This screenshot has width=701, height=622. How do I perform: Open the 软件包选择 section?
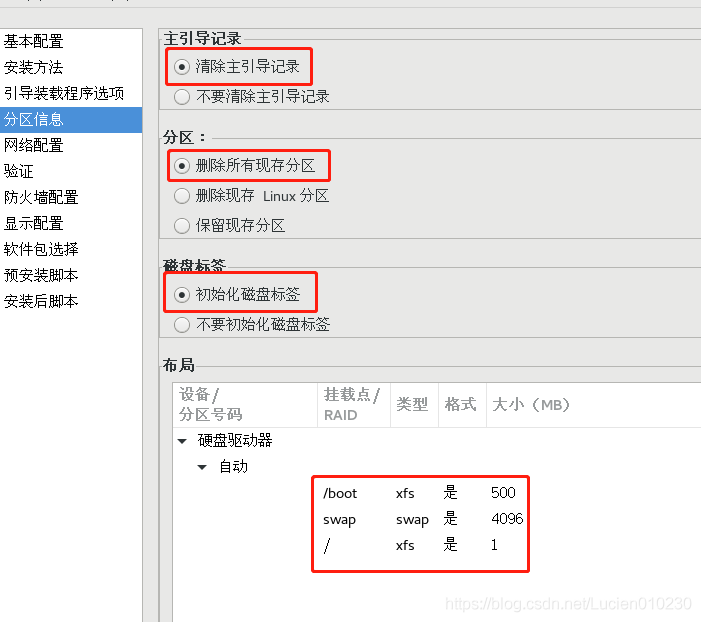coord(71,249)
